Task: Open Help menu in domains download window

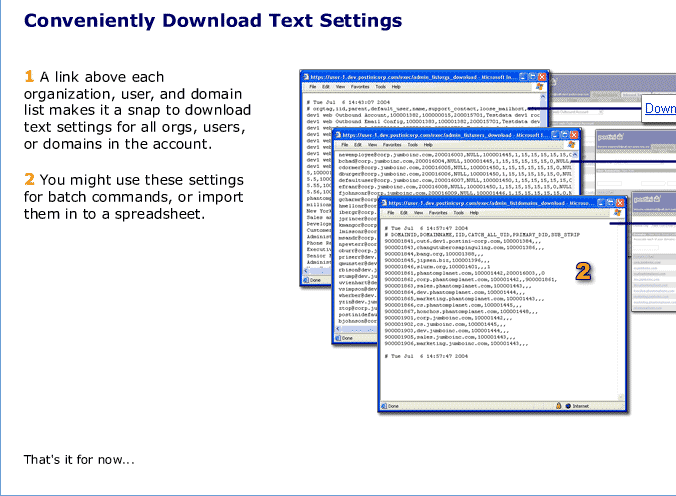Action: [x=474, y=213]
